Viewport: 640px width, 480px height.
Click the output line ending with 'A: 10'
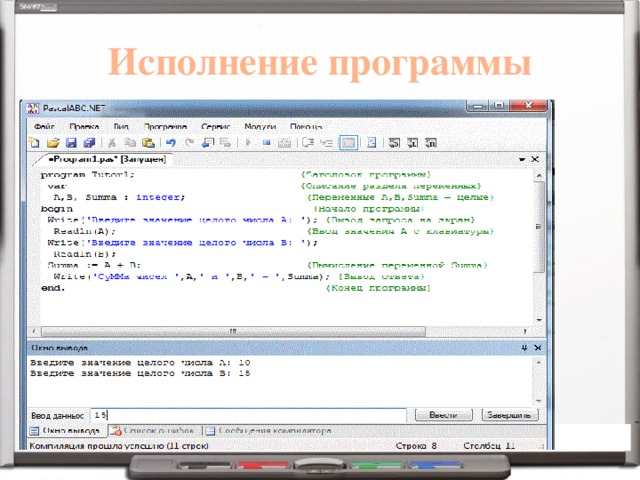pos(140,362)
